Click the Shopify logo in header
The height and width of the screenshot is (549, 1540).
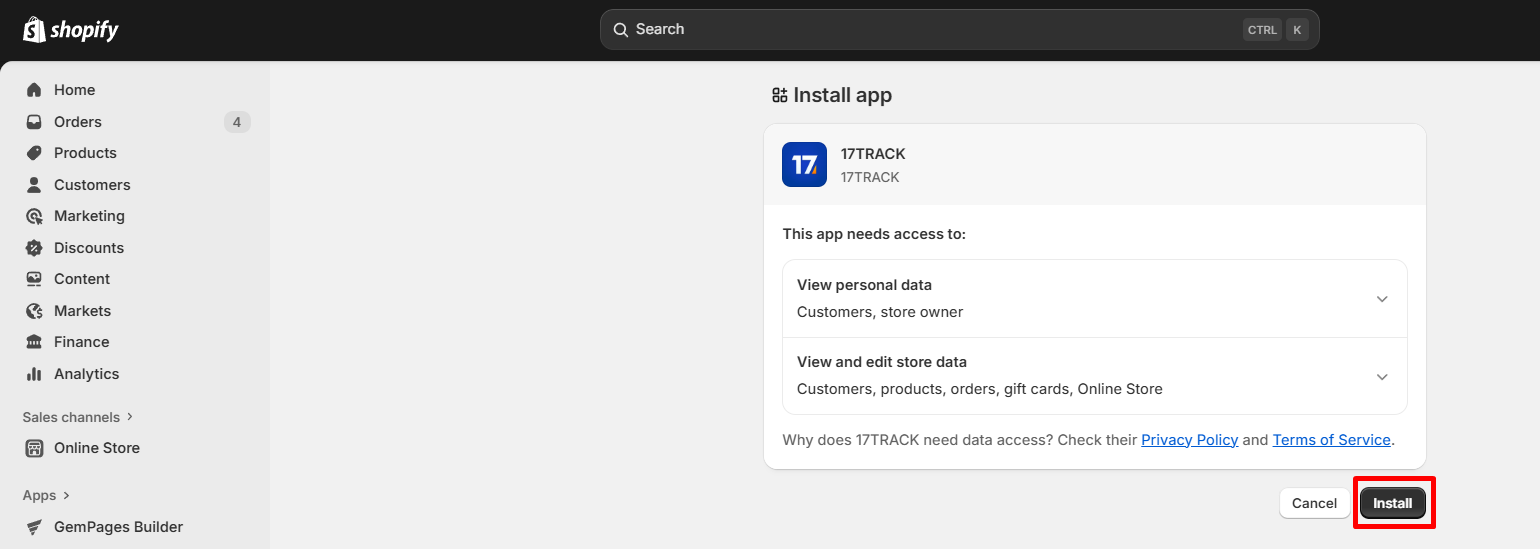point(70,30)
